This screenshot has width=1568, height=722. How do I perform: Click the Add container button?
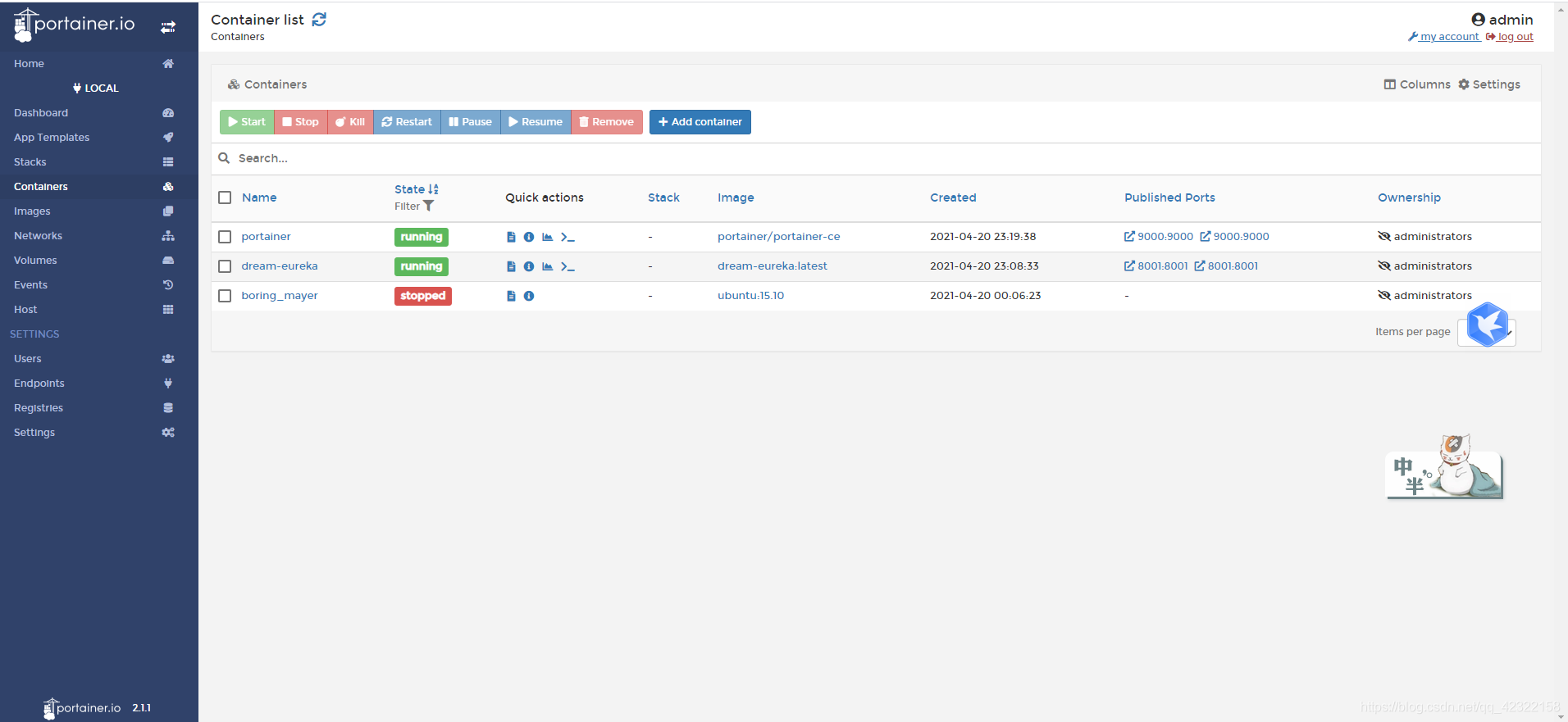coord(700,122)
